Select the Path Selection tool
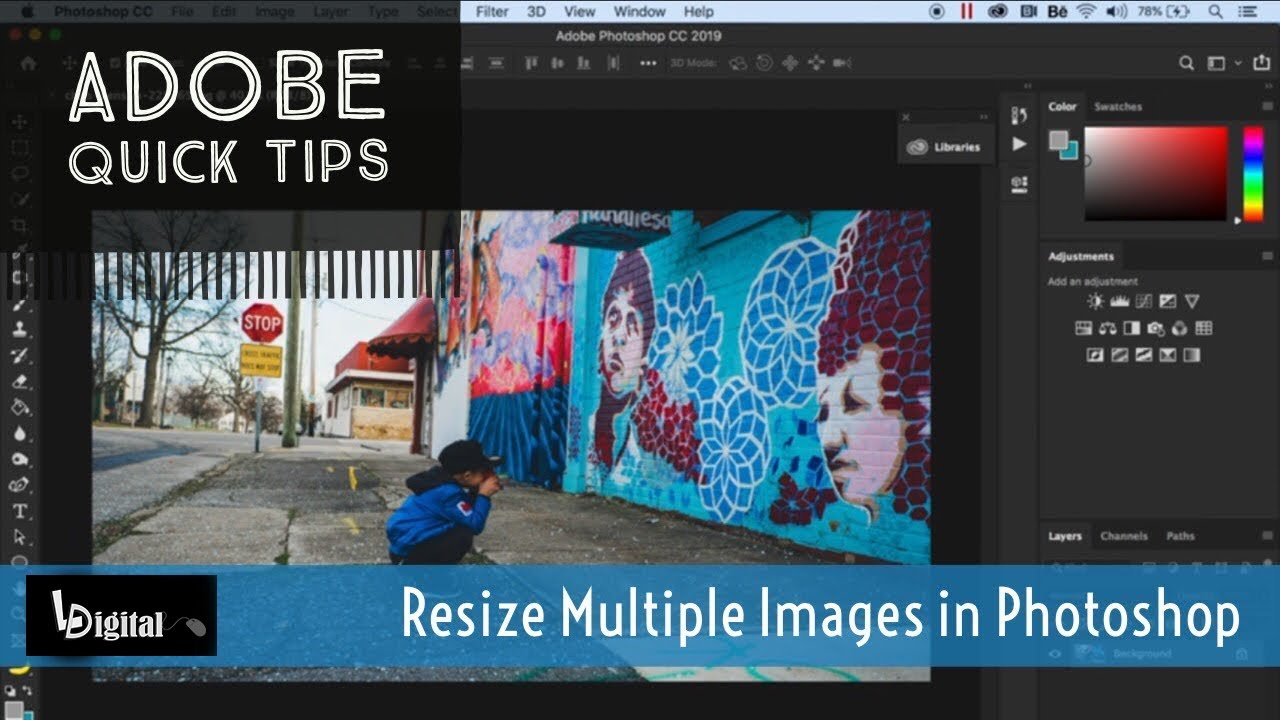Screen dimensions: 1280x720 (19, 537)
